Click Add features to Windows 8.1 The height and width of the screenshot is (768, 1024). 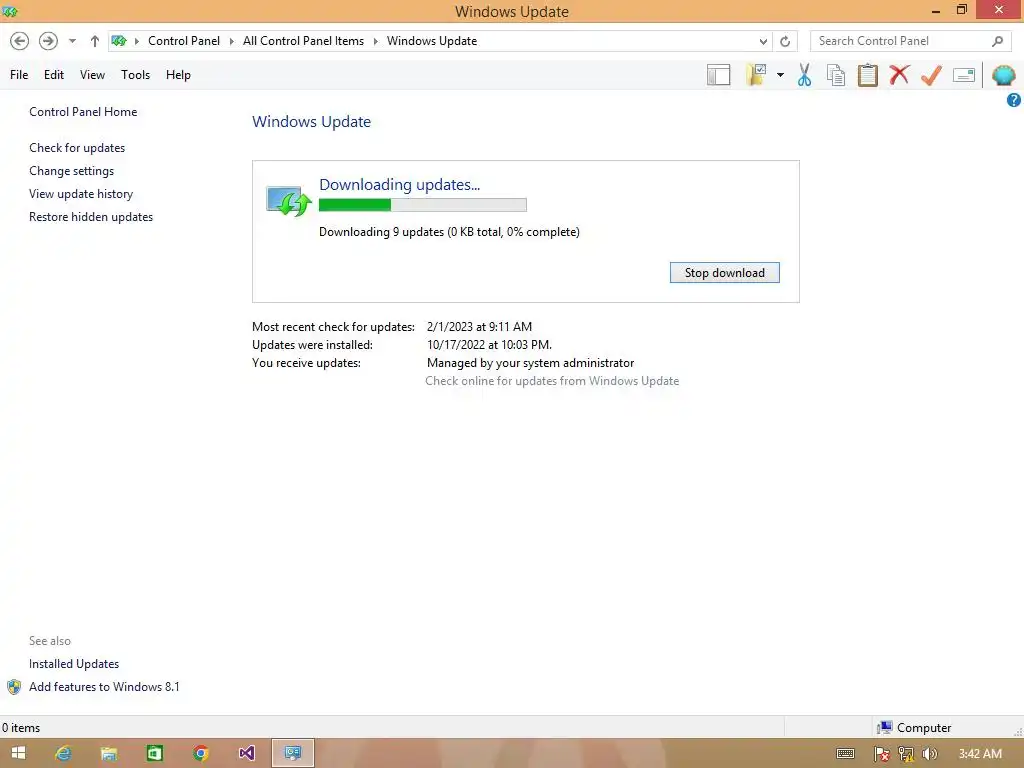tap(104, 686)
